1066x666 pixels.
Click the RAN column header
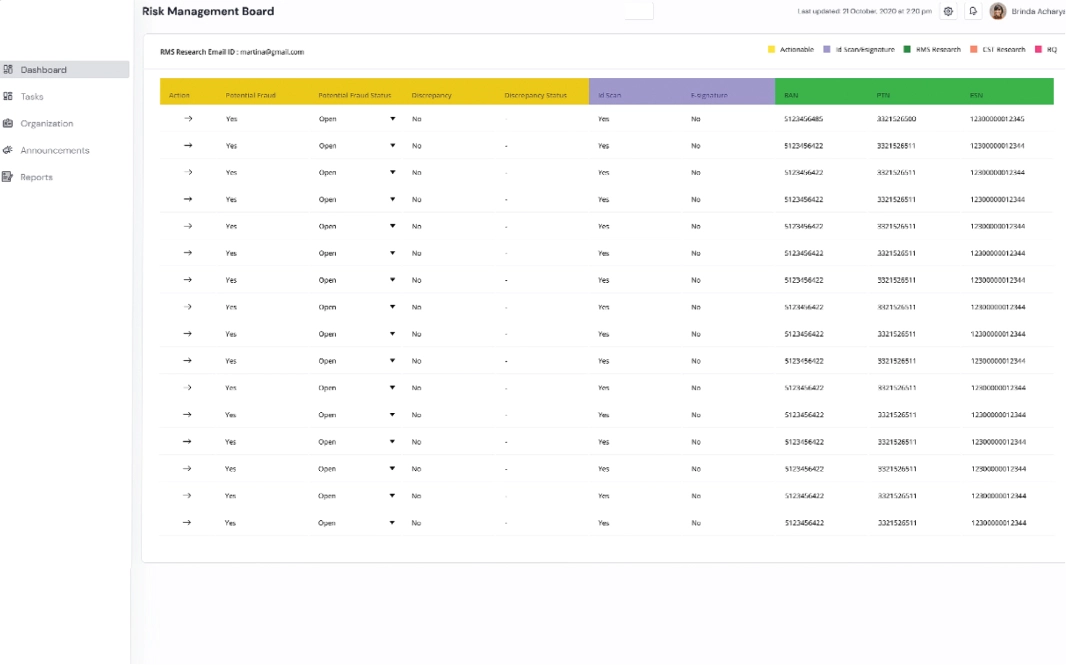(791, 96)
